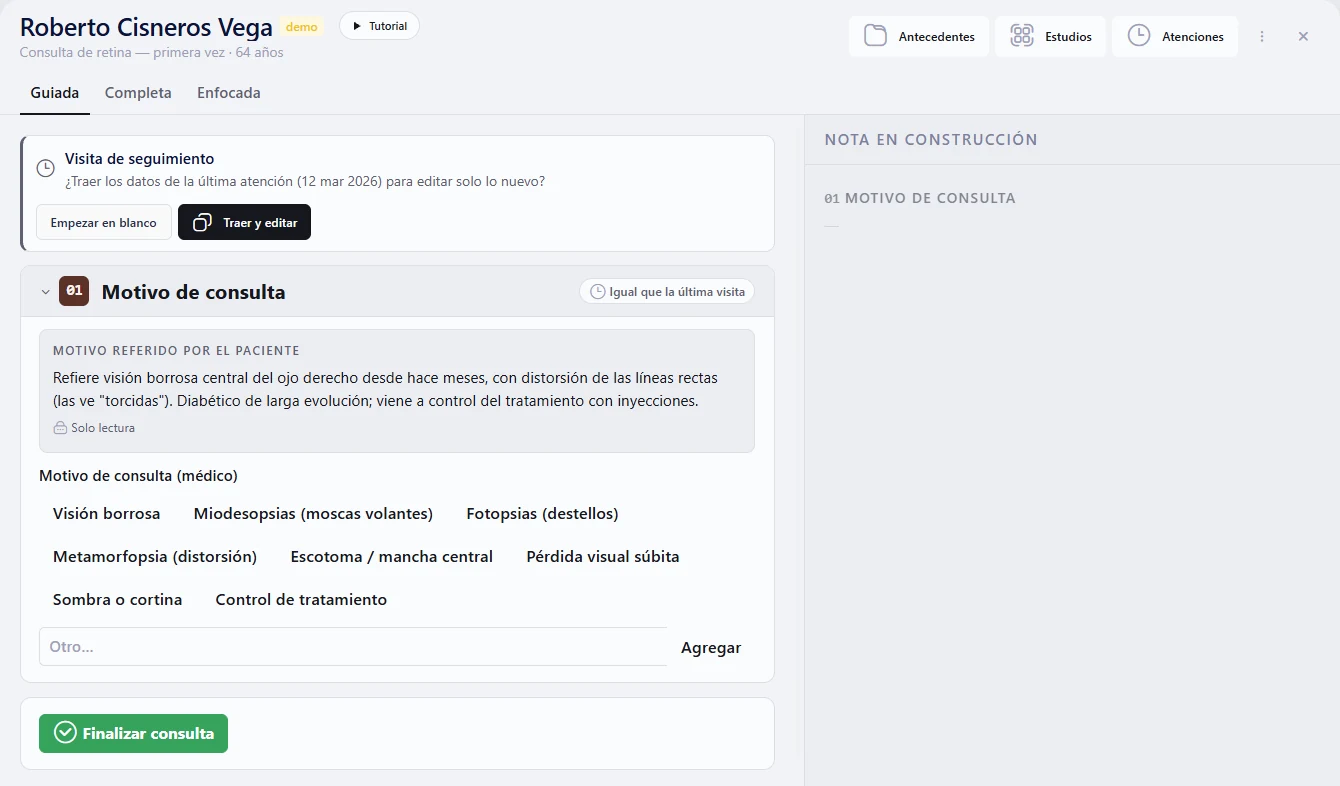The width and height of the screenshot is (1340, 786).
Task: Toggle the Fotopsias (destellos) chip
Action: tap(542, 514)
